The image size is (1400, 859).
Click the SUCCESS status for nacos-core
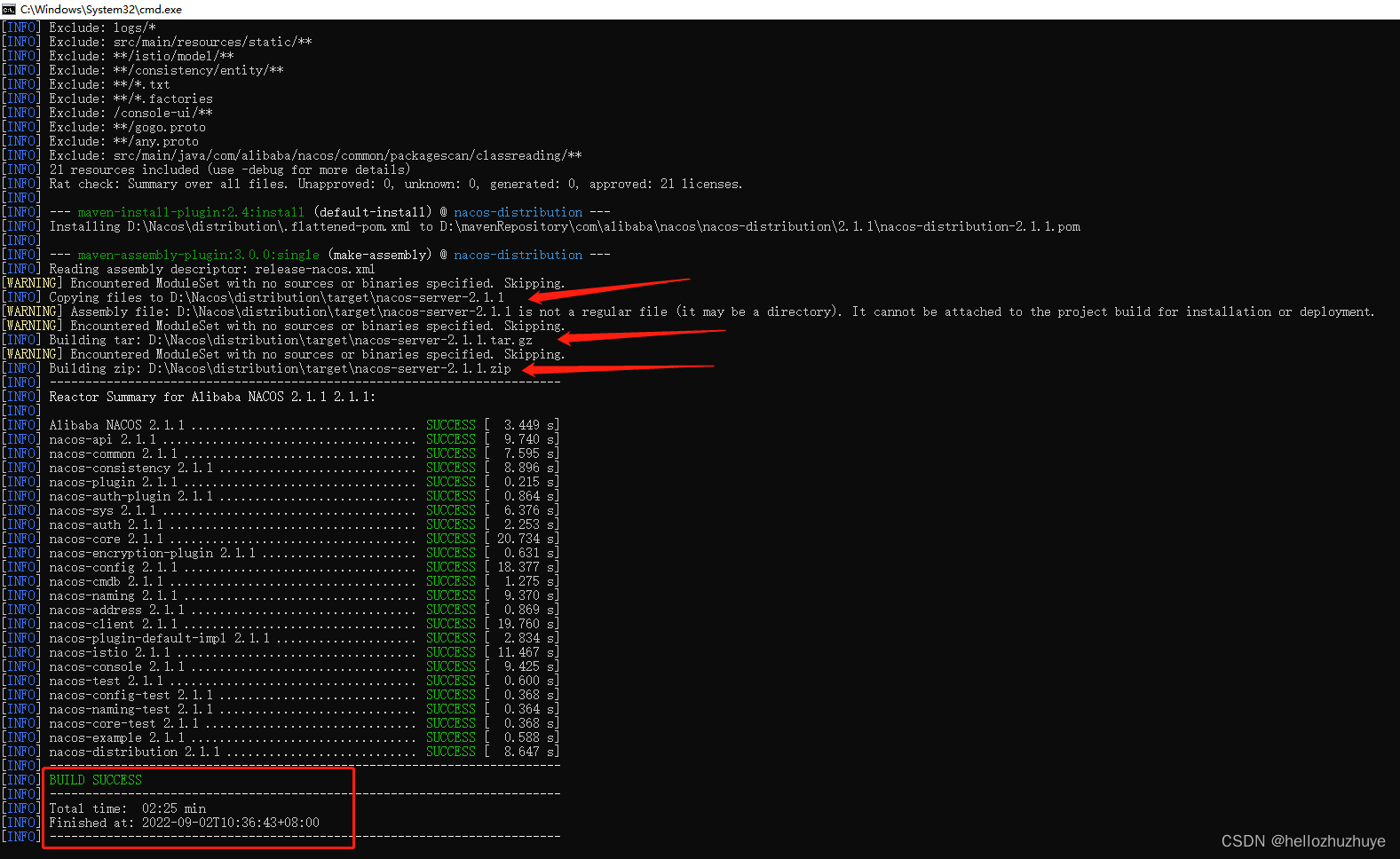tap(451, 539)
